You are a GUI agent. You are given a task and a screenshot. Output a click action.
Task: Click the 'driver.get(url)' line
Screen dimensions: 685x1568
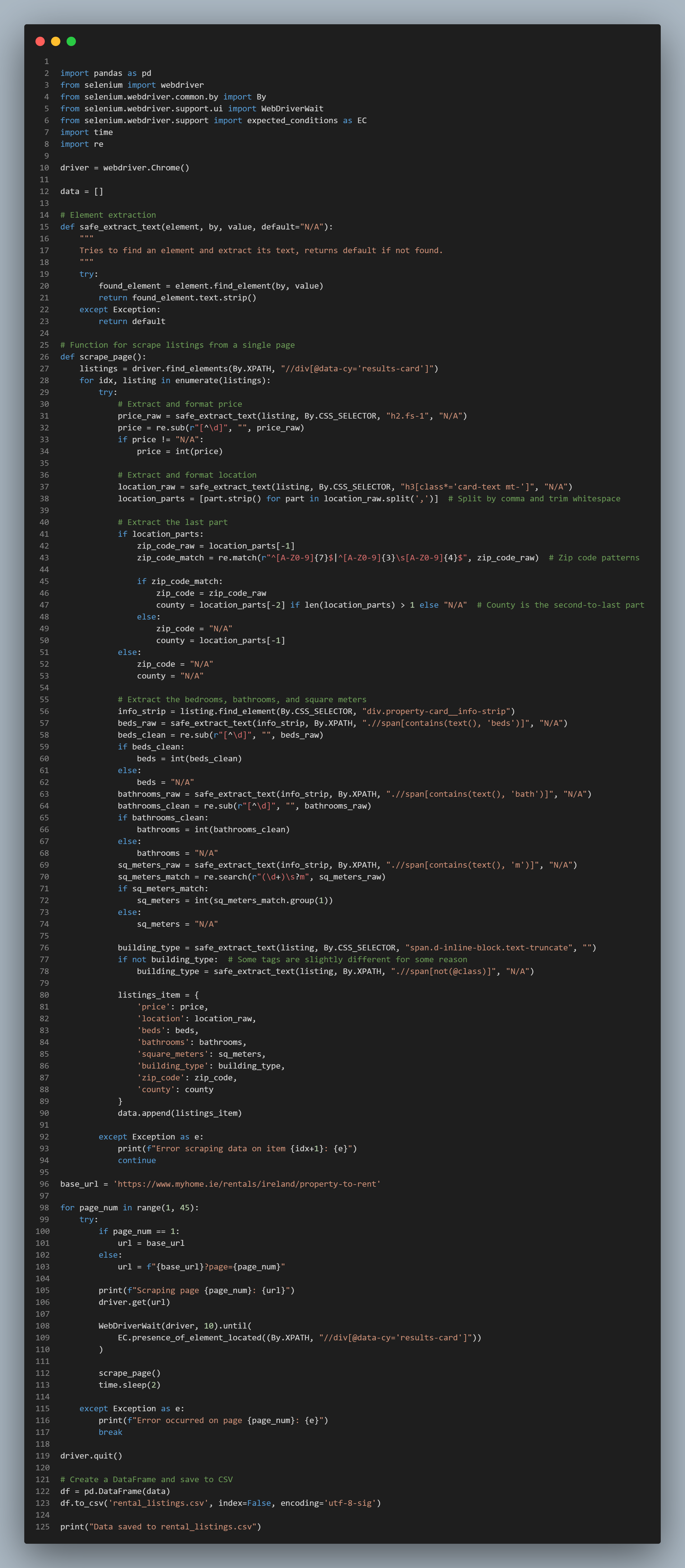pos(135,1303)
